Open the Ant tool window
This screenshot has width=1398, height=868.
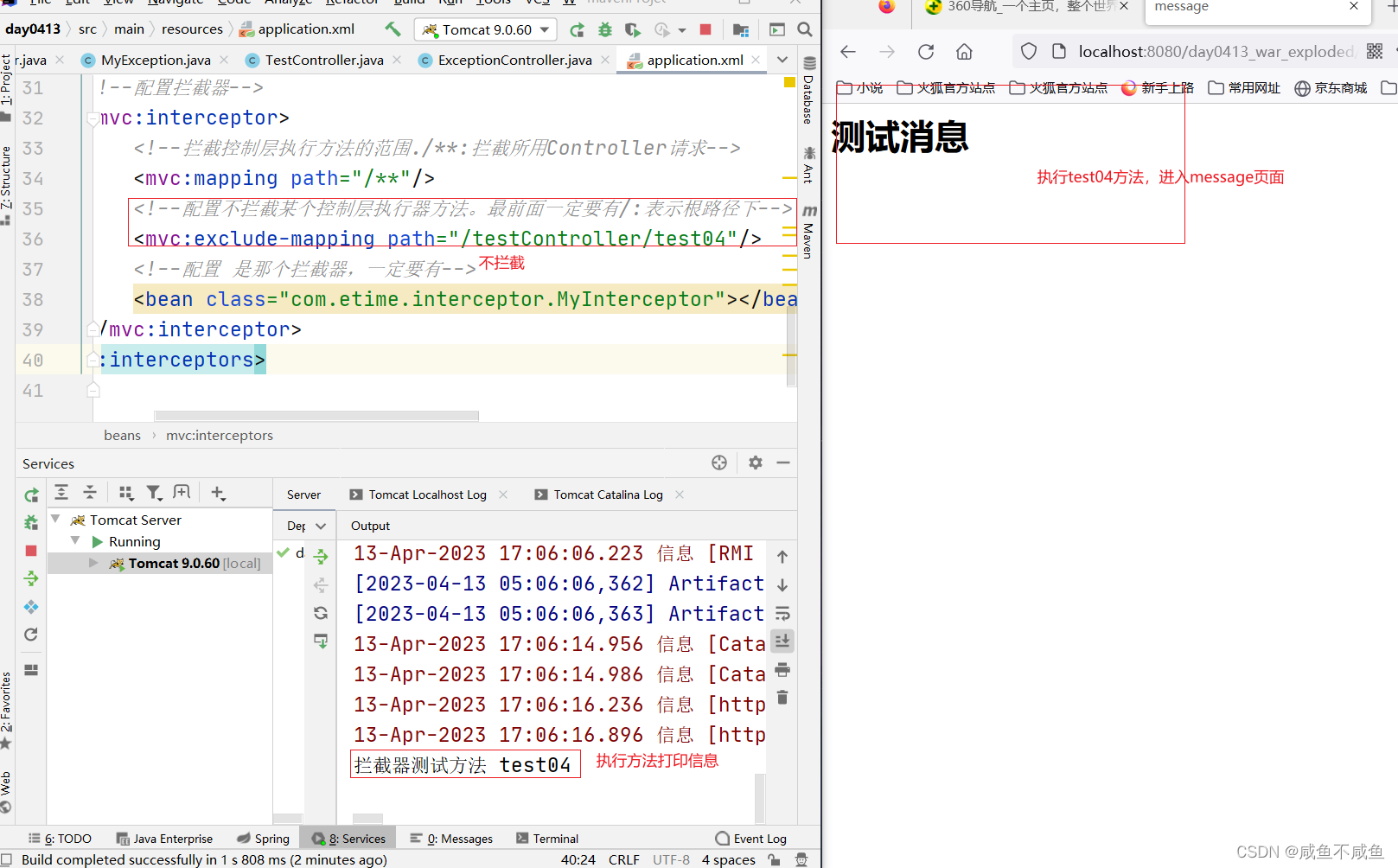click(x=809, y=164)
